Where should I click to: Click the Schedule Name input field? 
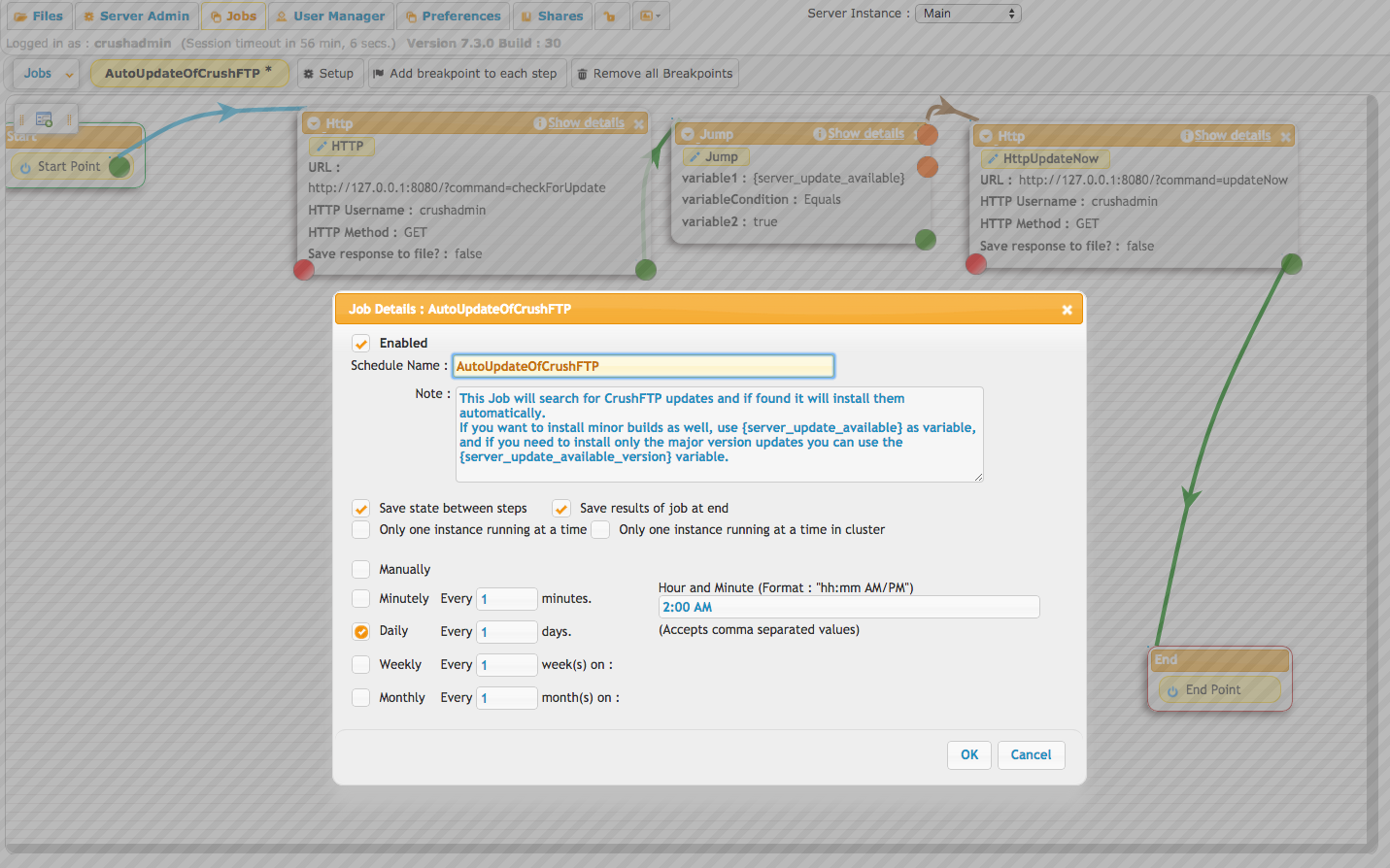643,366
